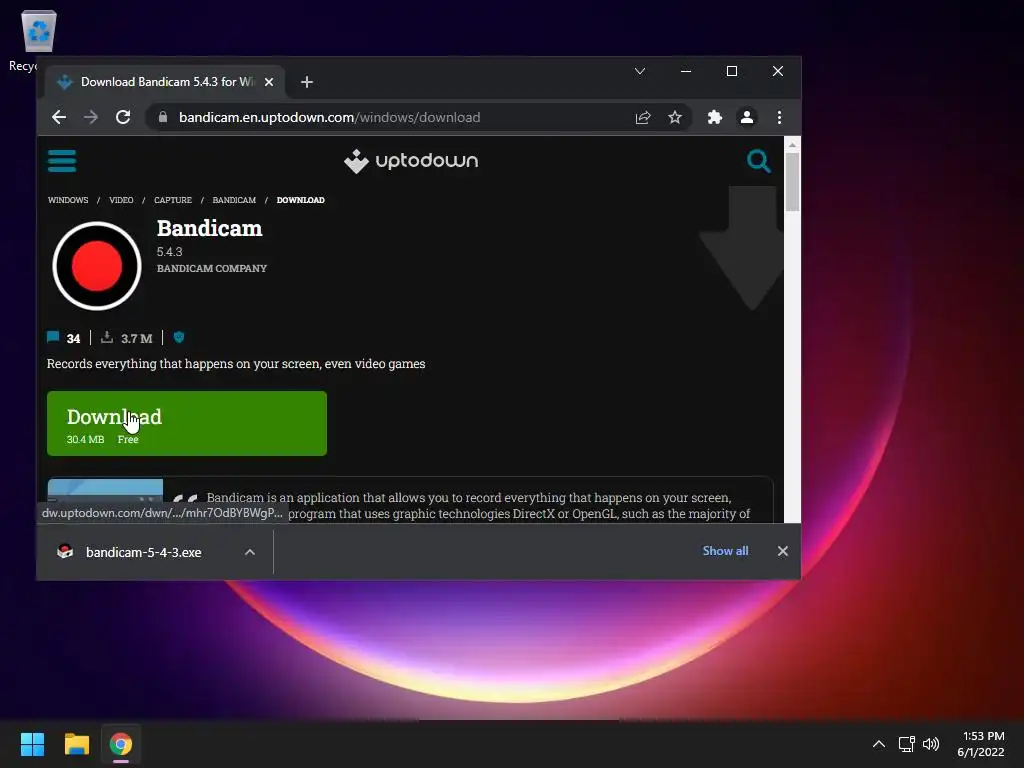This screenshot has width=1024, height=768.
Task: Open the network tray icon
Action: coord(906,744)
